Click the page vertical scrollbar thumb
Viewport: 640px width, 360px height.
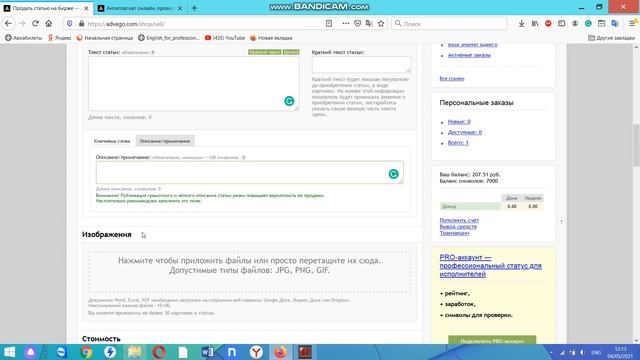click(x=636, y=145)
